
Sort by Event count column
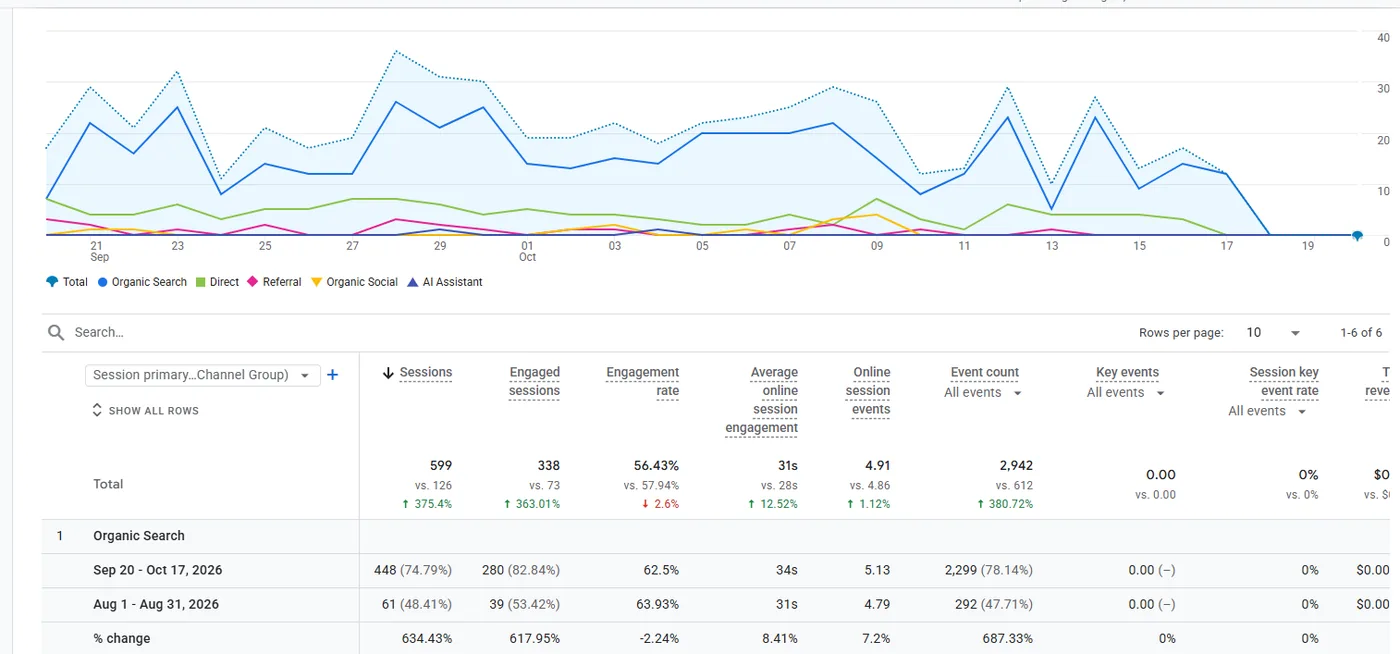click(985, 372)
